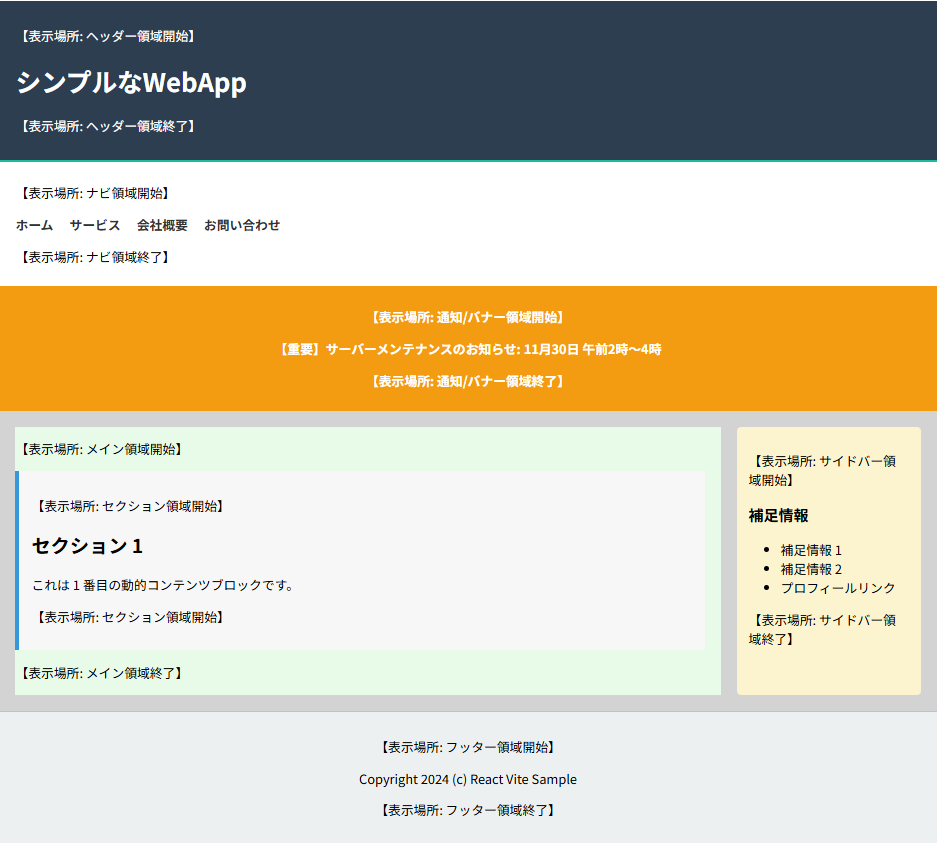Click the メイン領域開始 label
Image resolution: width=941 pixels, height=843 pixels.
pos(101,449)
